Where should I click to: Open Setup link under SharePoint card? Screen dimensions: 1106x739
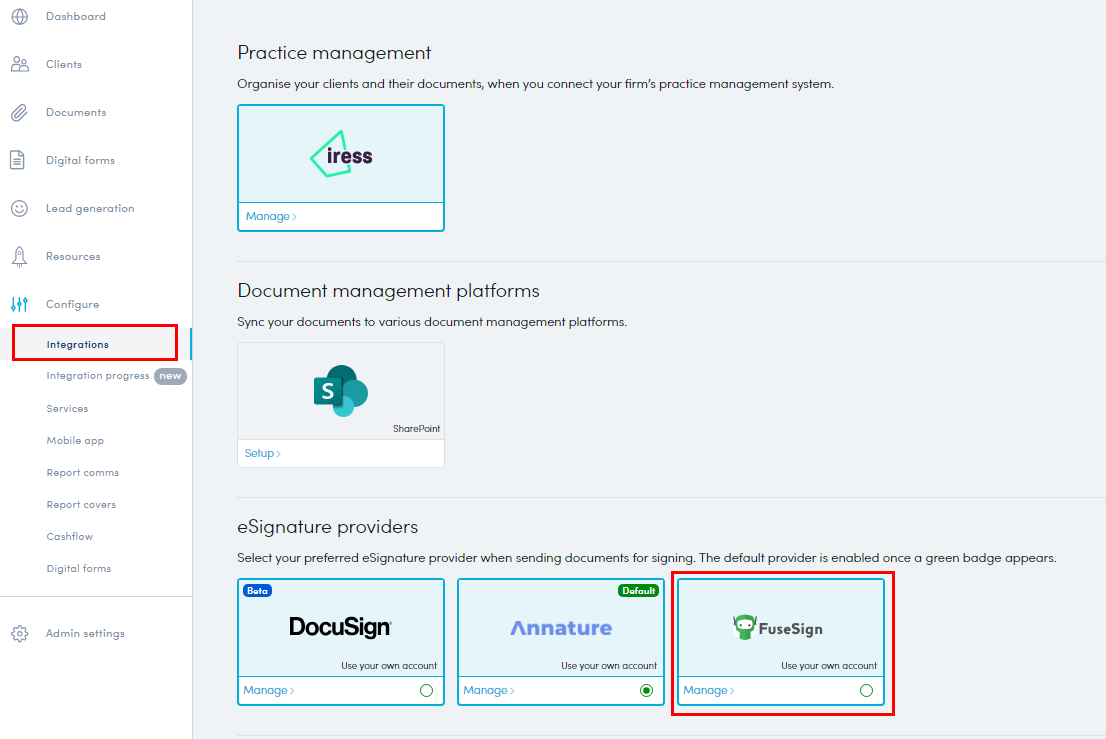[262, 454]
